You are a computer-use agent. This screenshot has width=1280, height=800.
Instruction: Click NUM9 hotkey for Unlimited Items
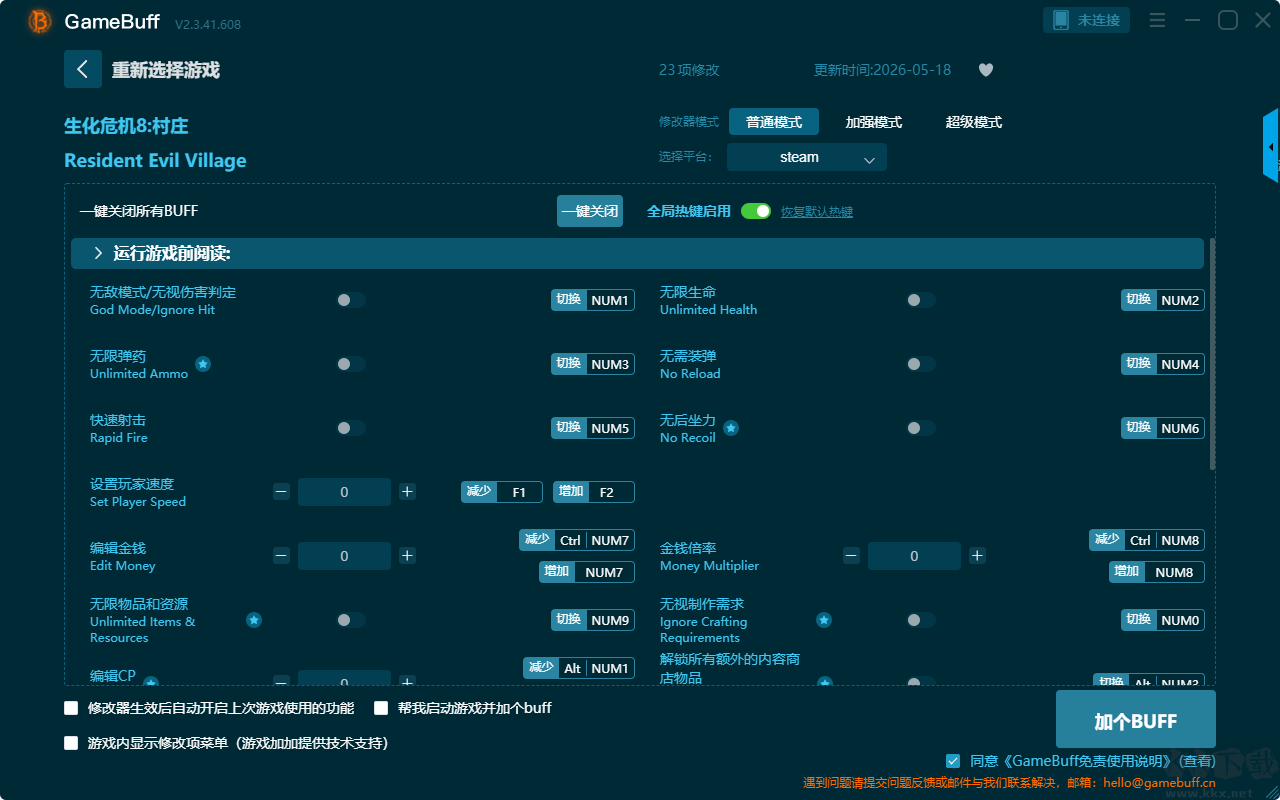593,620
